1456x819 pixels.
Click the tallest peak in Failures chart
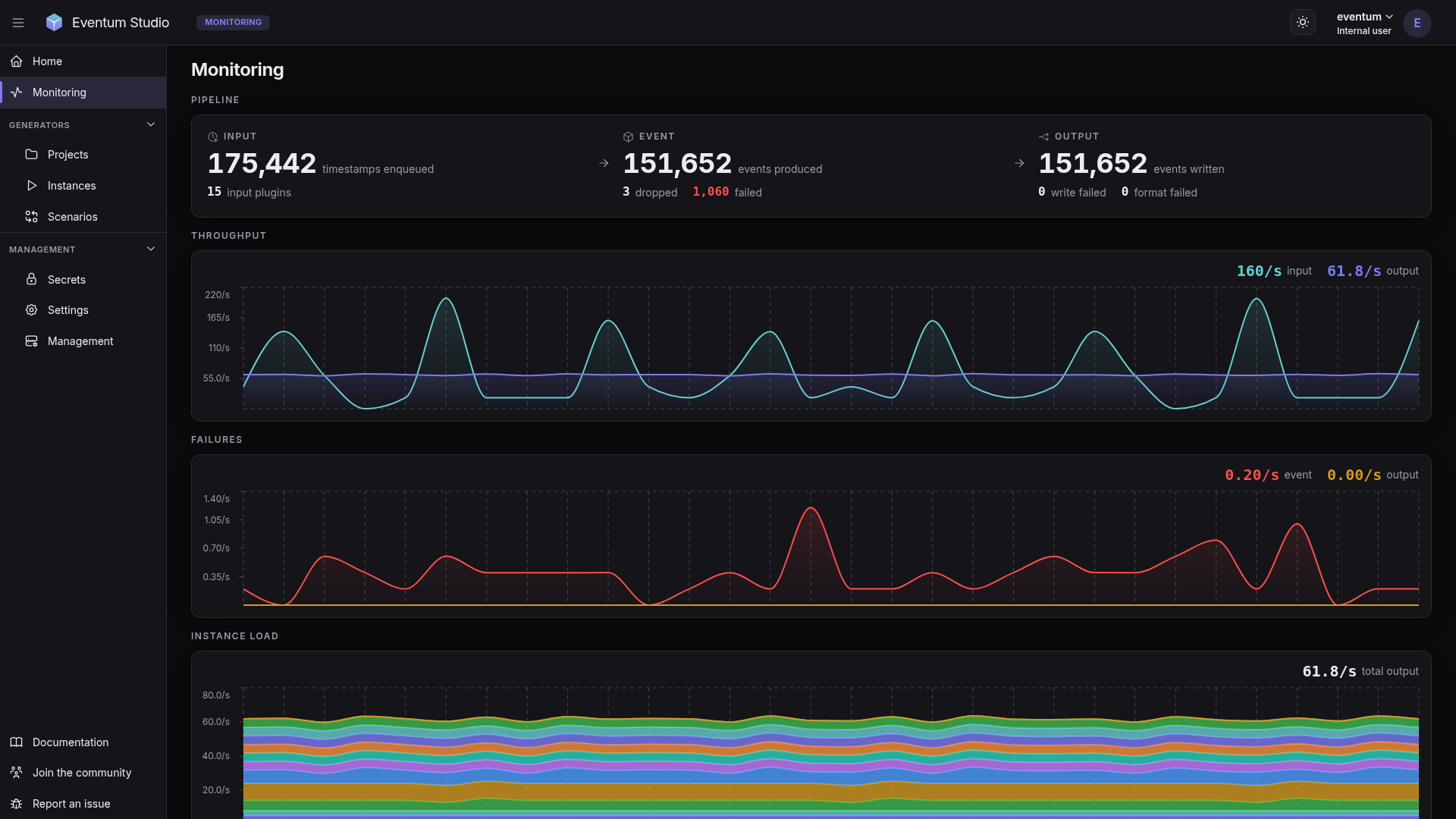point(811,508)
